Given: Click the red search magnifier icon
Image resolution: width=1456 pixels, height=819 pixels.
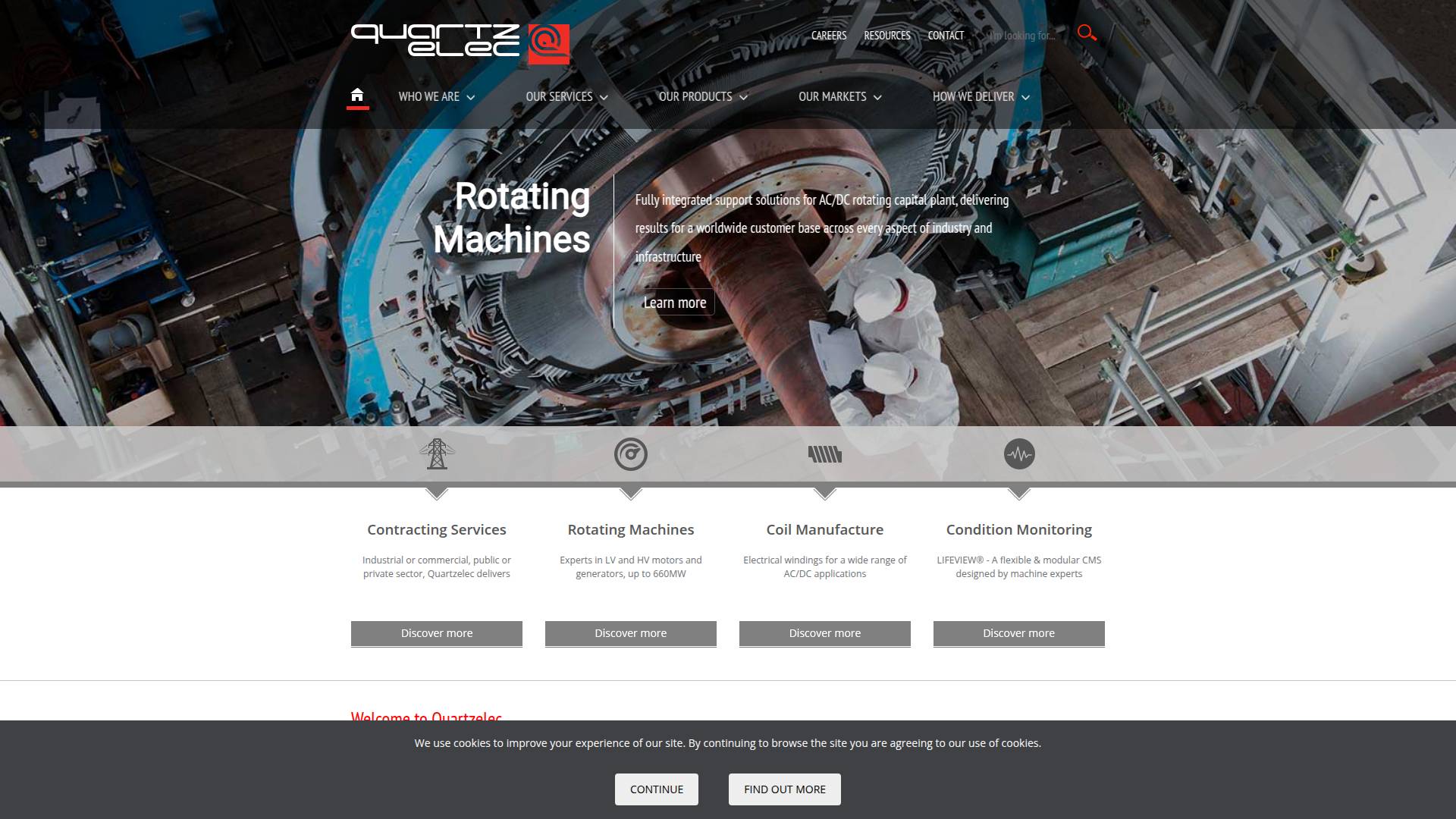Looking at the screenshot, I should tap(1087, 33).
